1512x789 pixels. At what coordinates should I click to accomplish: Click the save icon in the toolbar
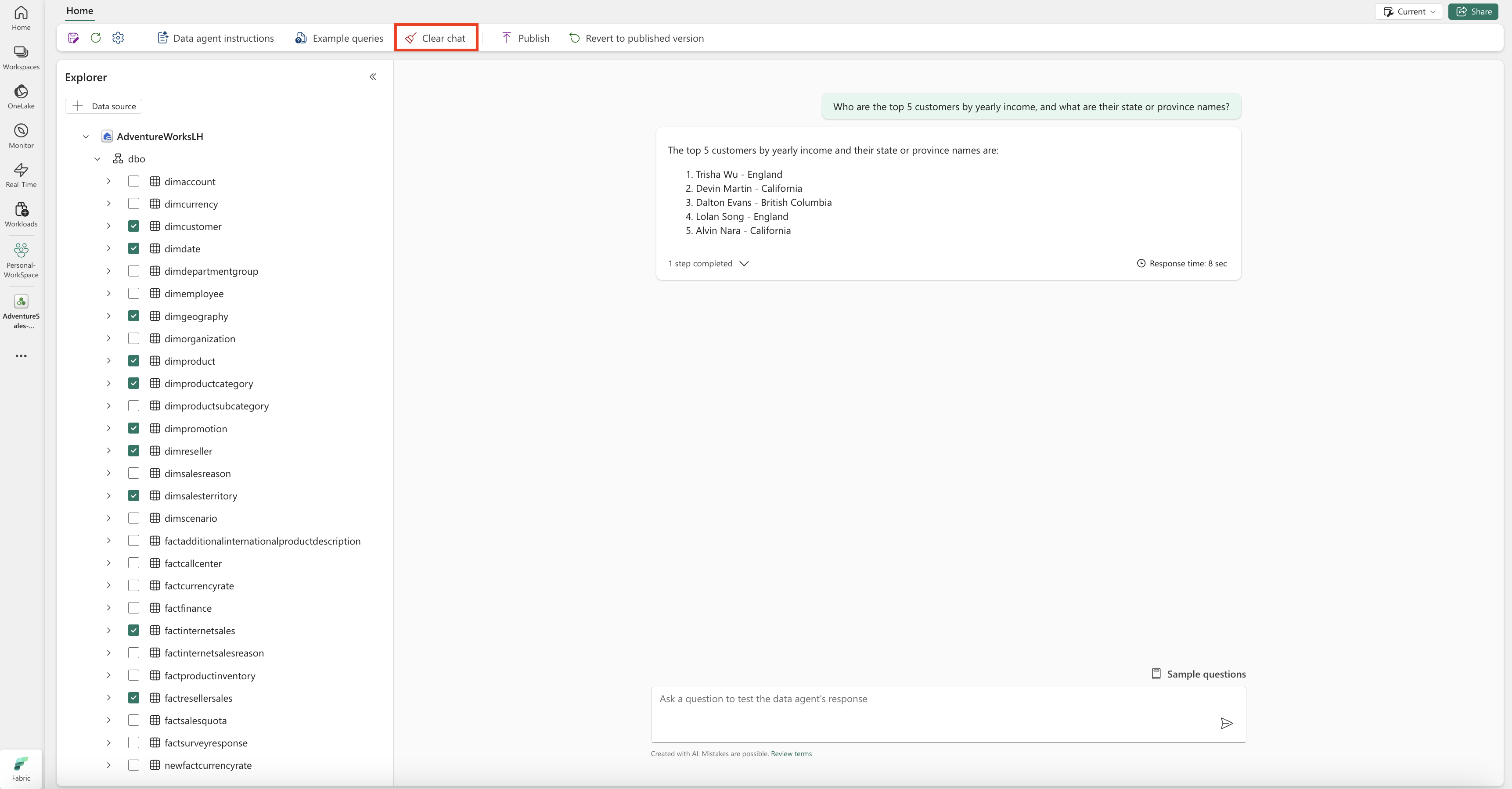73,38
